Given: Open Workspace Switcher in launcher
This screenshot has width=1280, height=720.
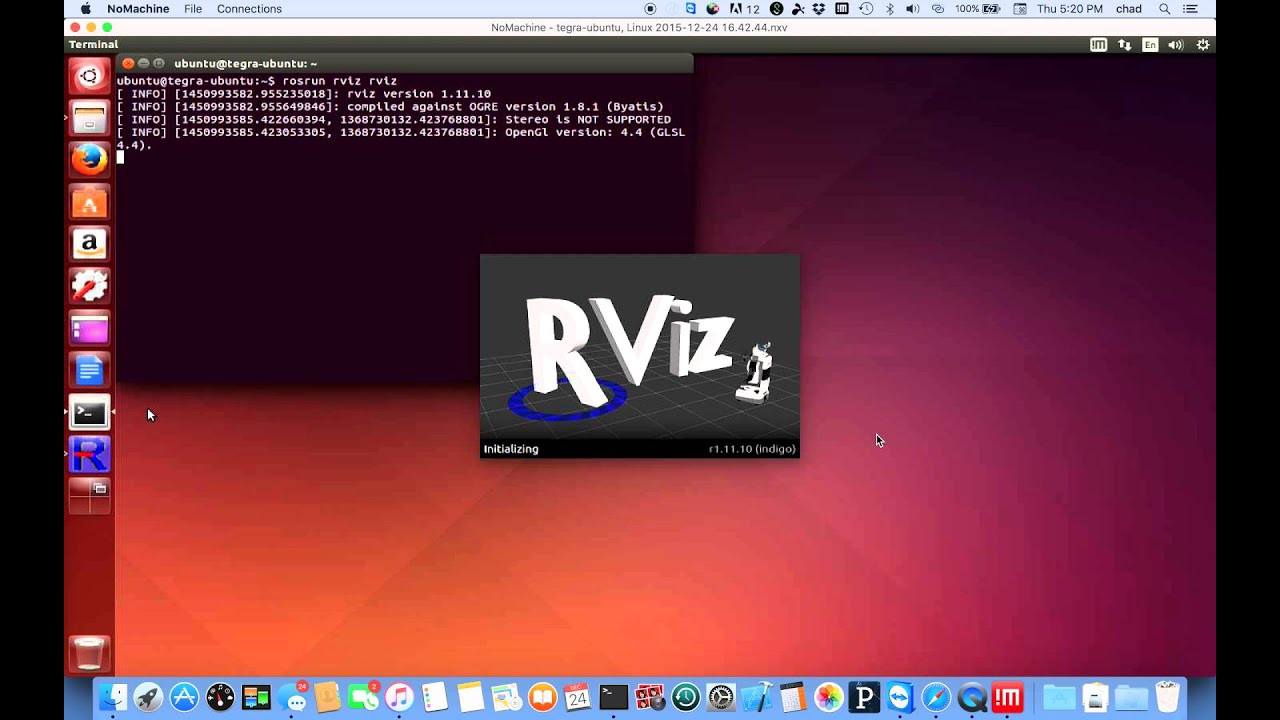Looking at the screenshot, I should 89,496.
